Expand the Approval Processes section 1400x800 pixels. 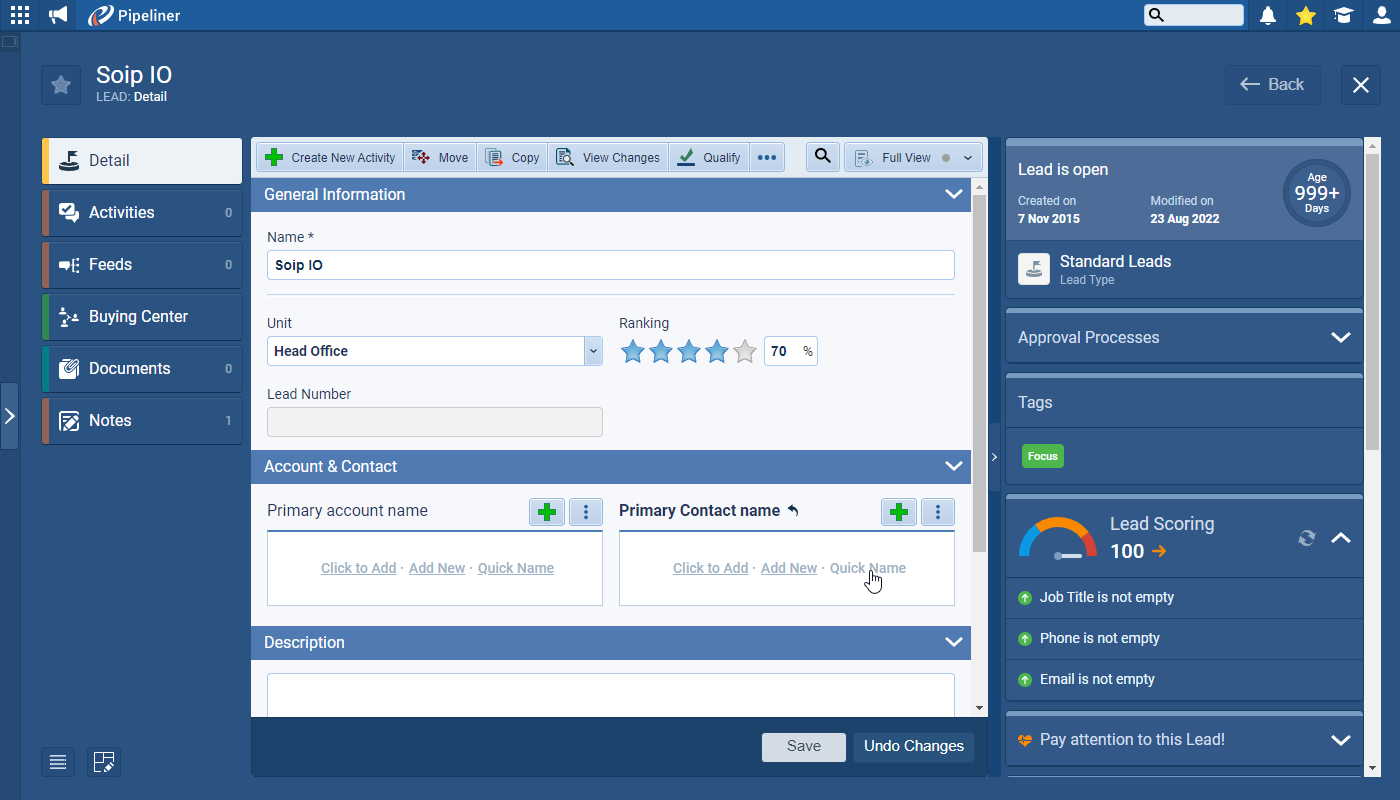(1340, 338)
